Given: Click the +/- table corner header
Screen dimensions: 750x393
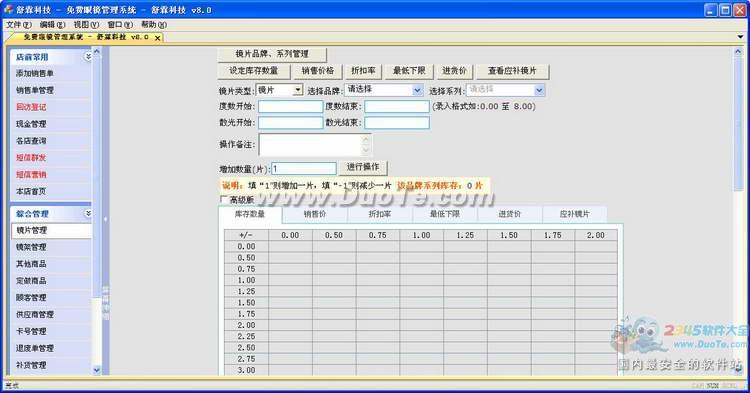Looking at the screenshot, I should [246, 235].
